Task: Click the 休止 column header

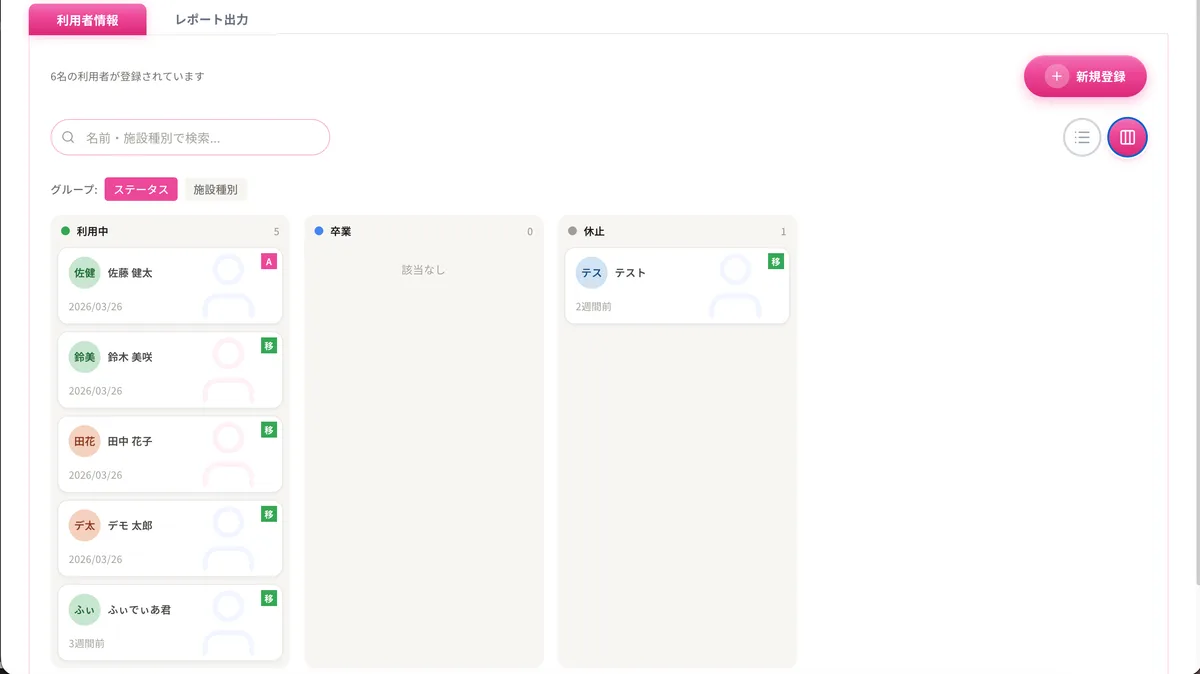Action: [x=677, y=231]
